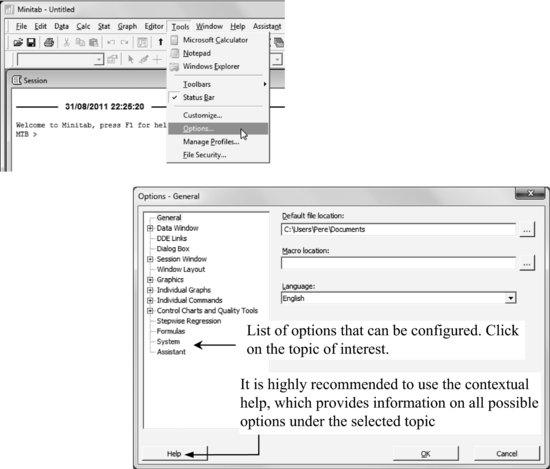
Task: Click the Help button in Options dialog
Action: point(174,454)
